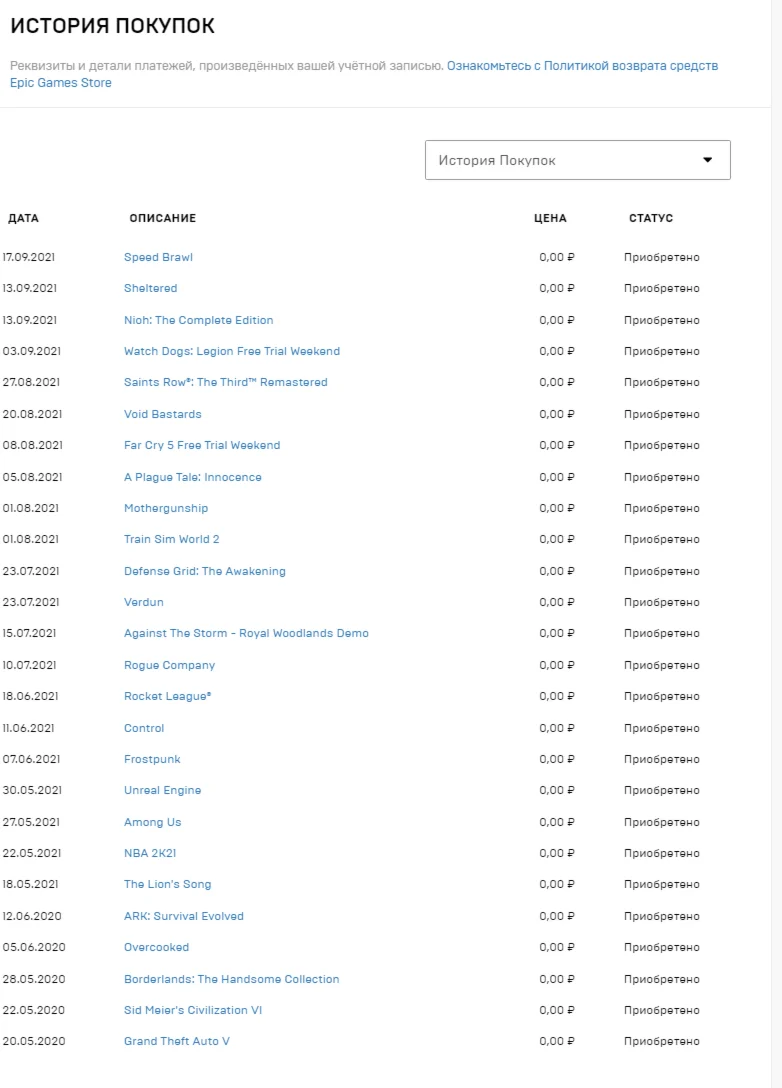Click the Train Sim World 2 link
The width and height of the screenshot is (782, 1088).
tap(171, 539)
